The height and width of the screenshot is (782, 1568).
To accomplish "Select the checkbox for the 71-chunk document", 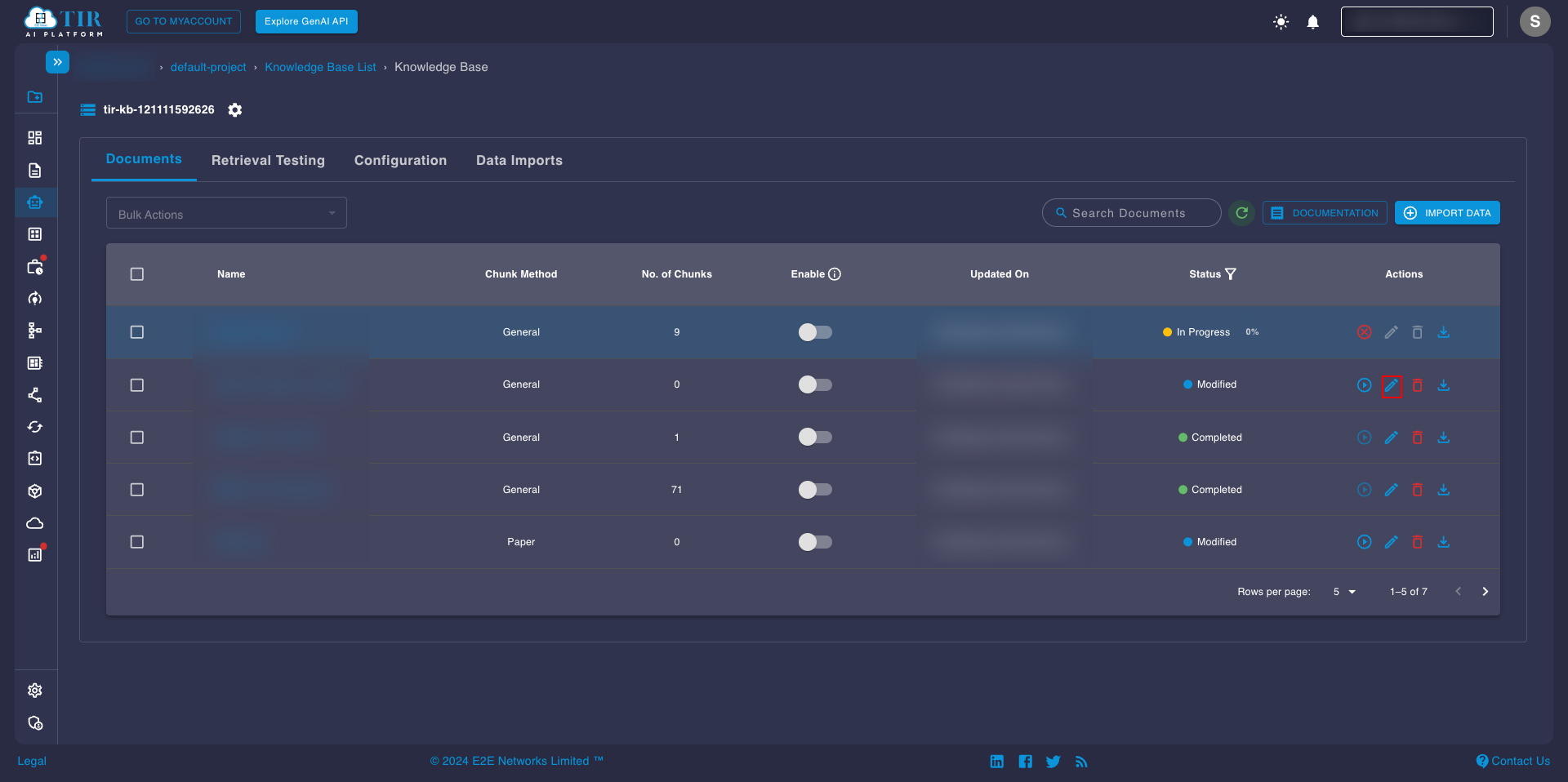I will click(x=137, y=490).
